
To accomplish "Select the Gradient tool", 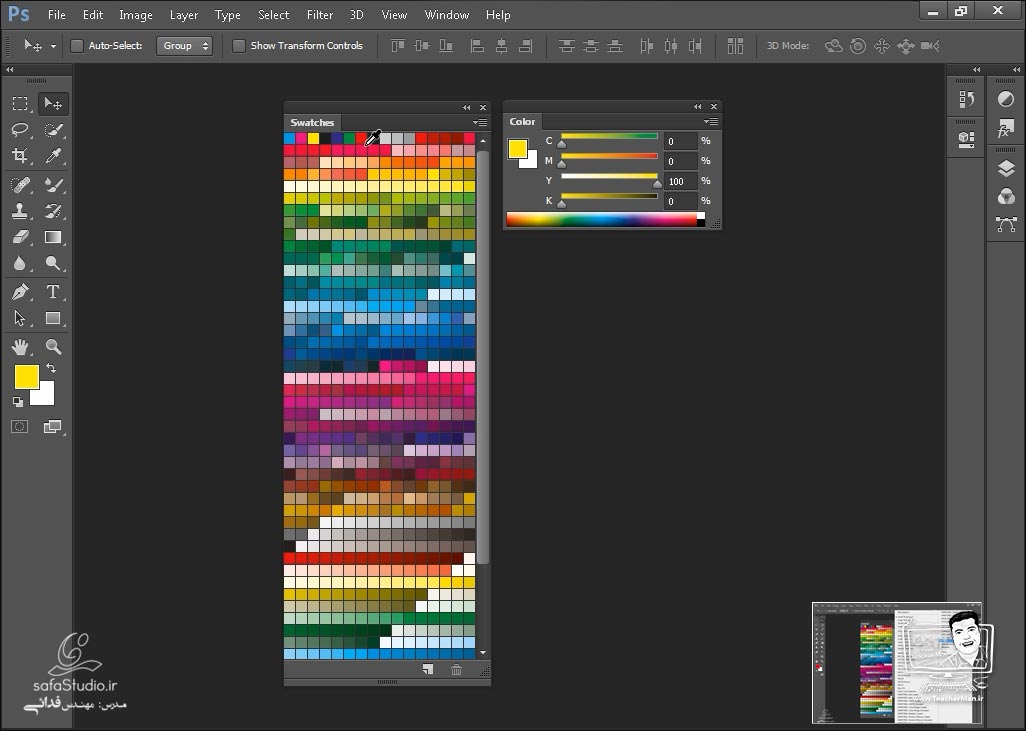I will pyautogui.click(x=53, y=237).
